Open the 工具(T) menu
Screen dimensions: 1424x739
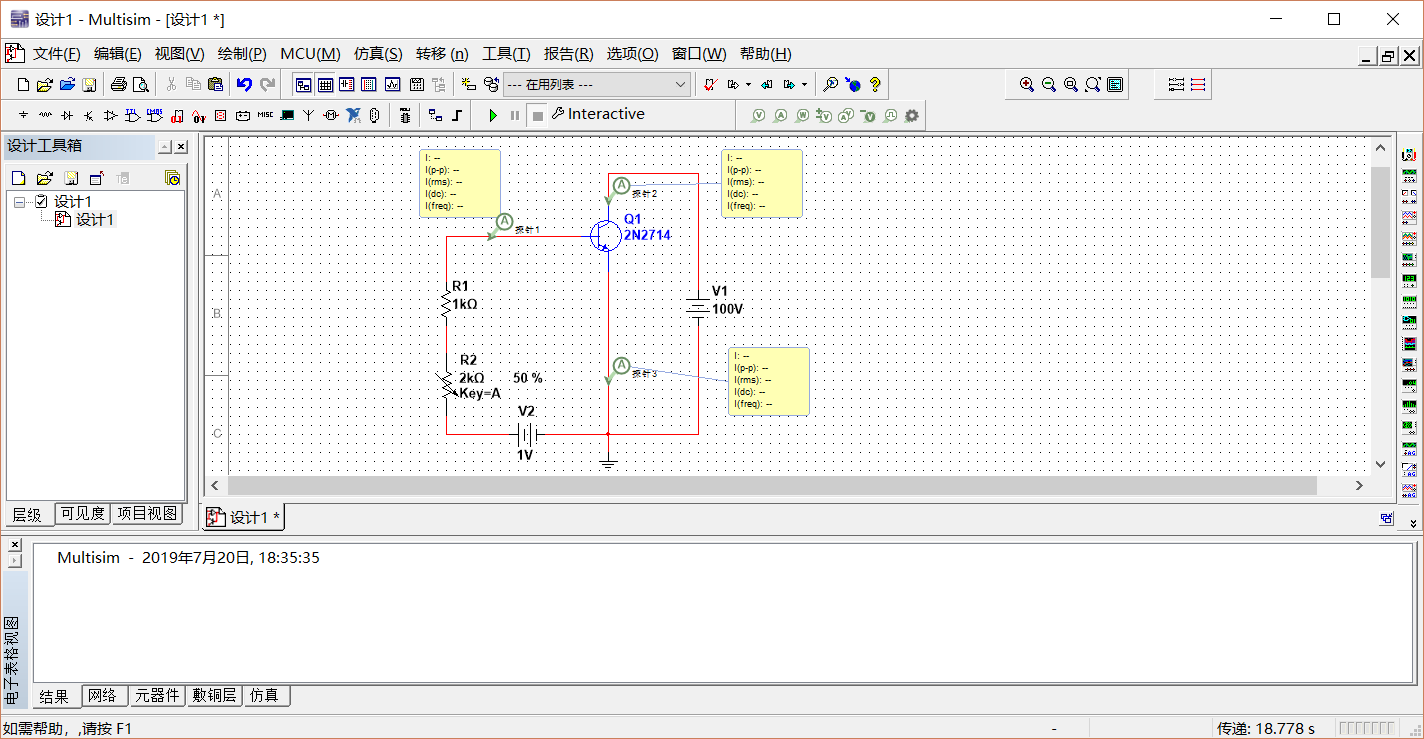506,54
